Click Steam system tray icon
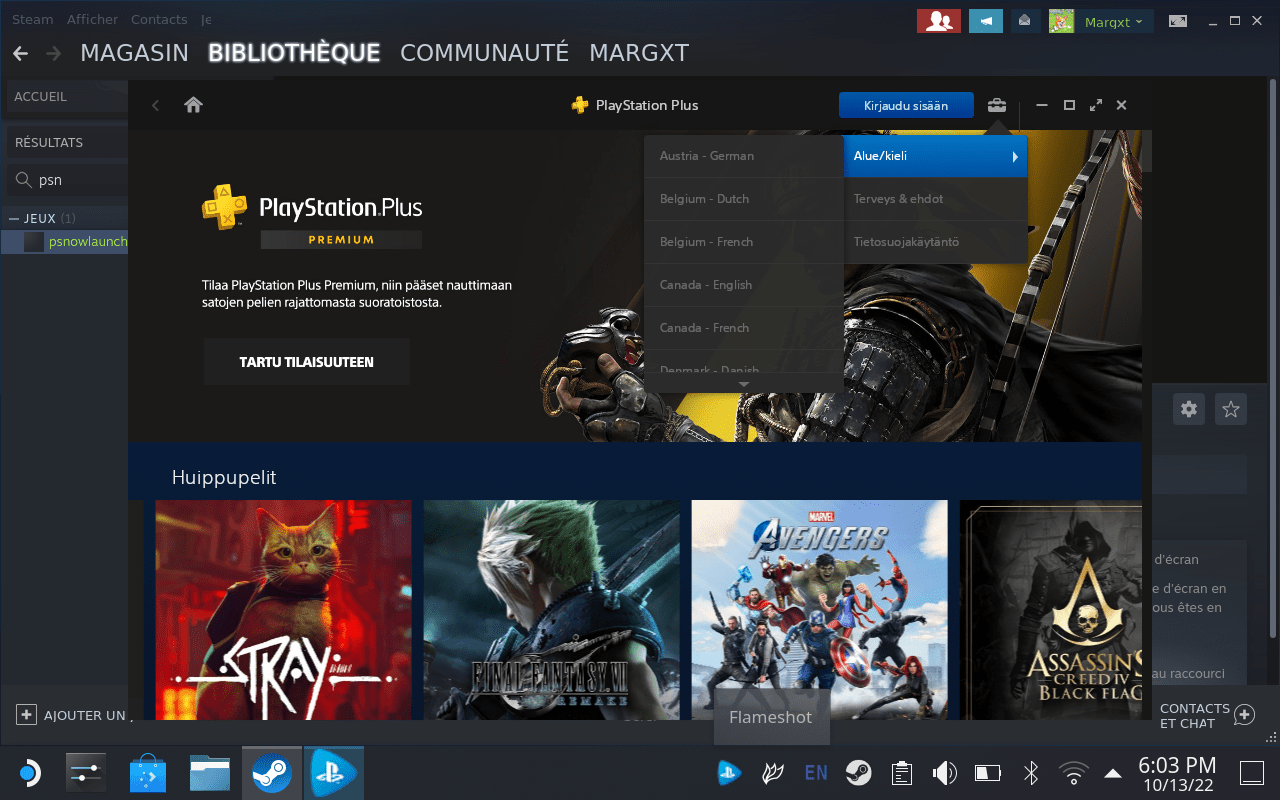1280x800 pixels. pos(858,773)
